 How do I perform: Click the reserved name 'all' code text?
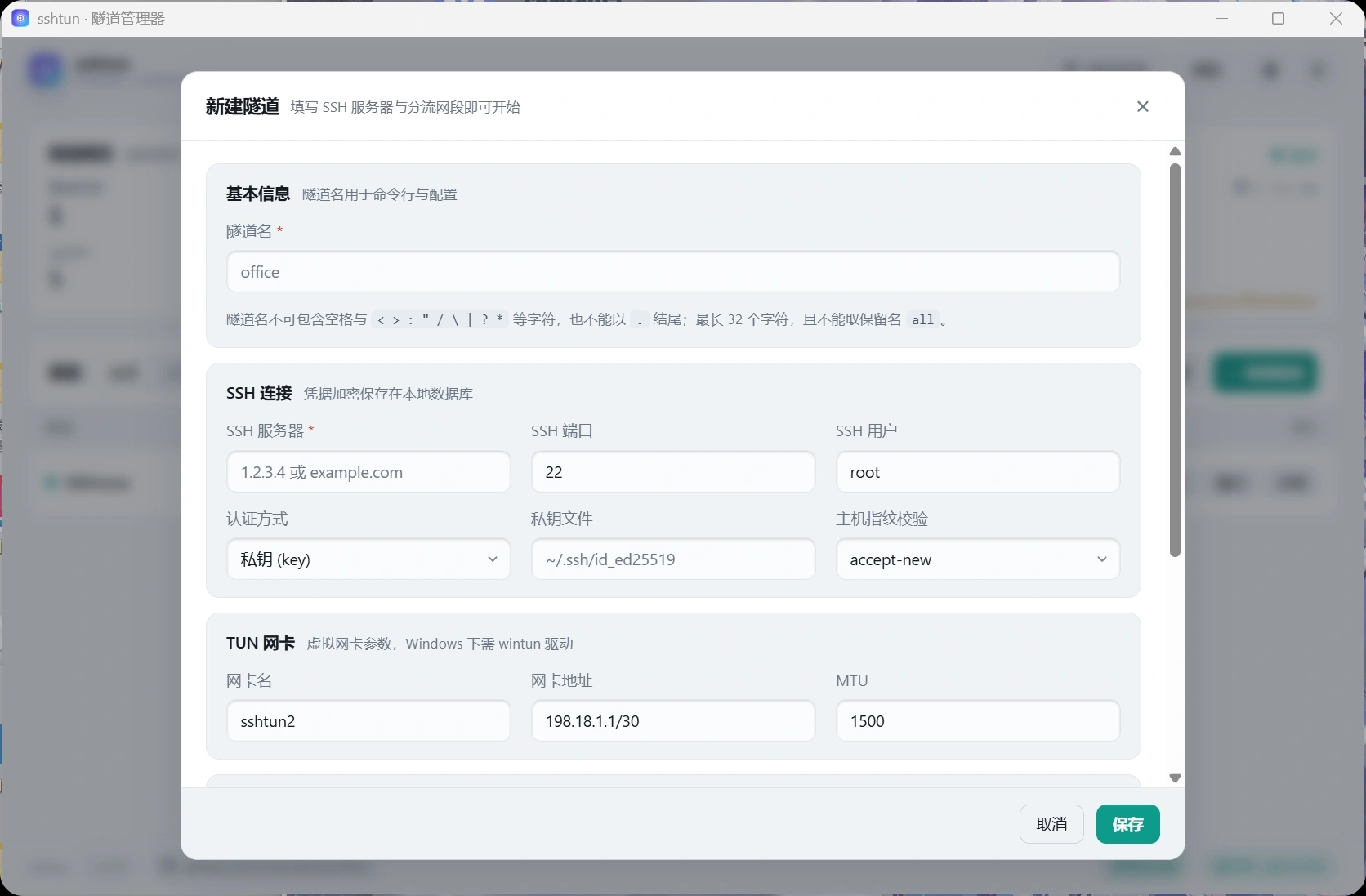coord(922,320)
